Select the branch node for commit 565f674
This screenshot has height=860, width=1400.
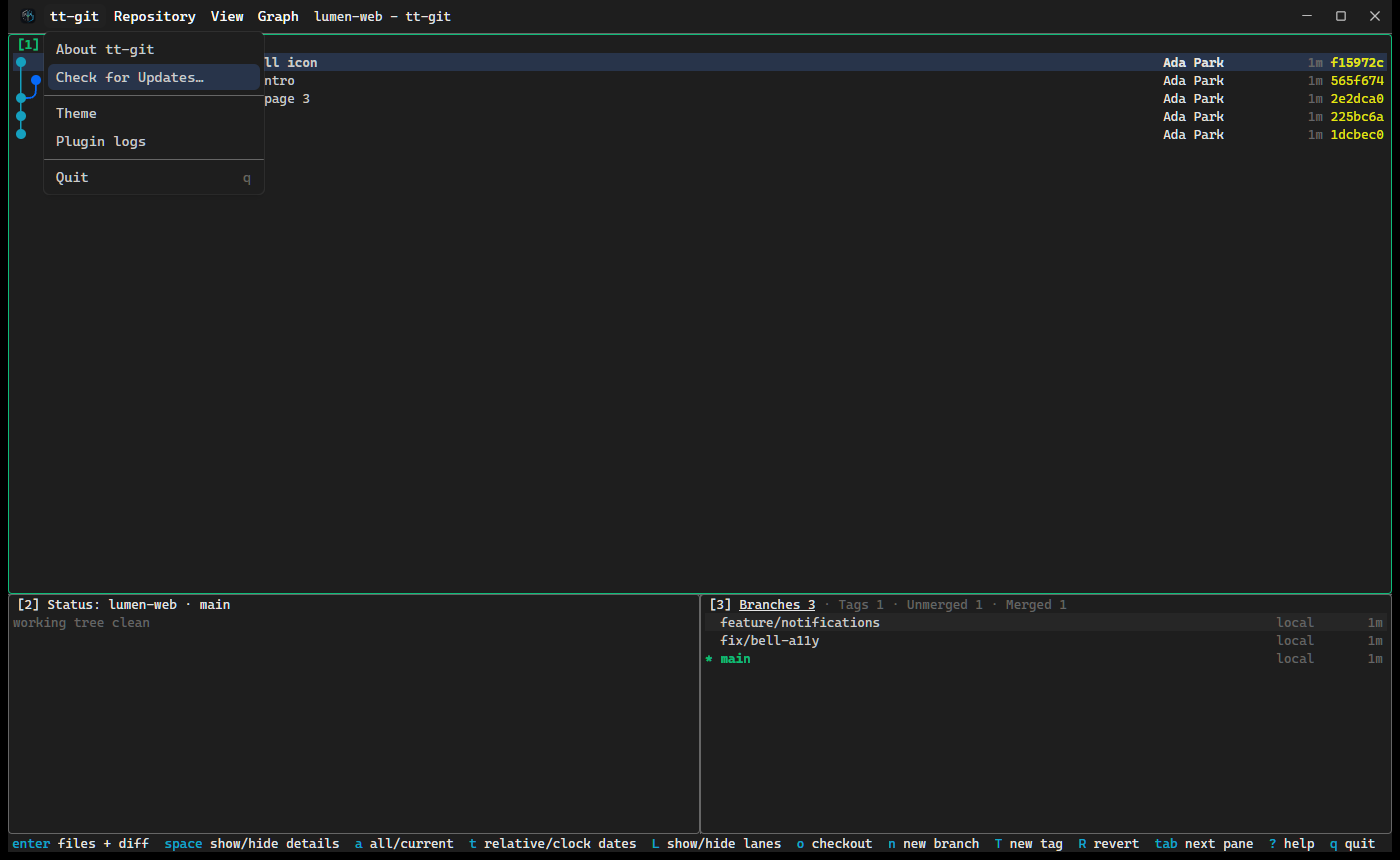[36, 80]
